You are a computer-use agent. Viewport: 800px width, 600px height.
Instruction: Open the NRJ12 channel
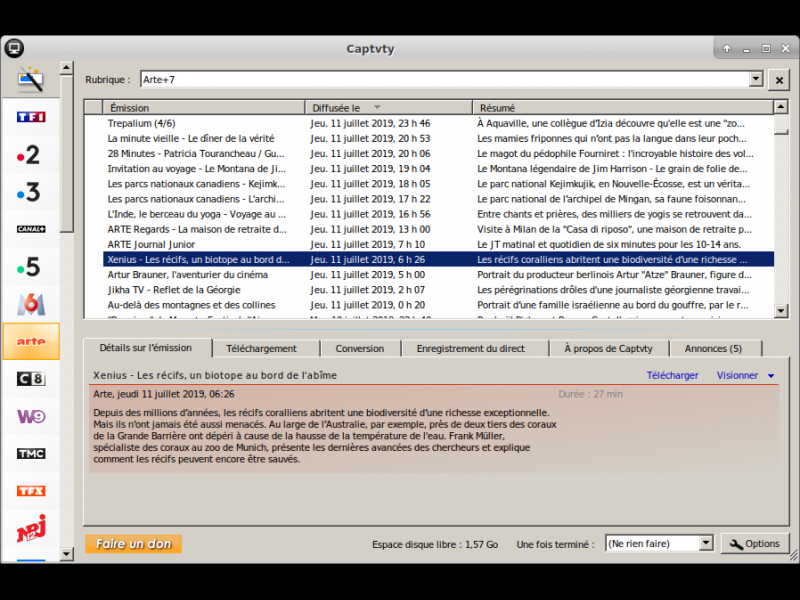click(x=31, y=528)
